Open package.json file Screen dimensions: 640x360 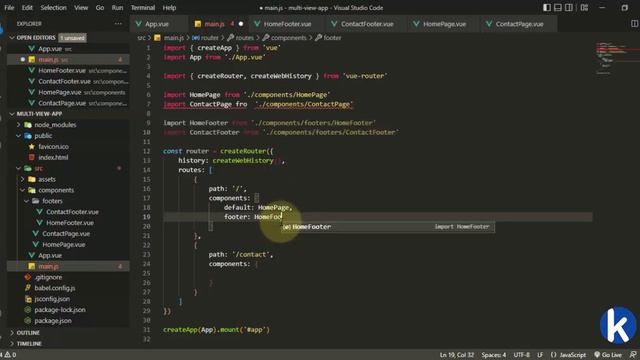click(x=53, y=321)
